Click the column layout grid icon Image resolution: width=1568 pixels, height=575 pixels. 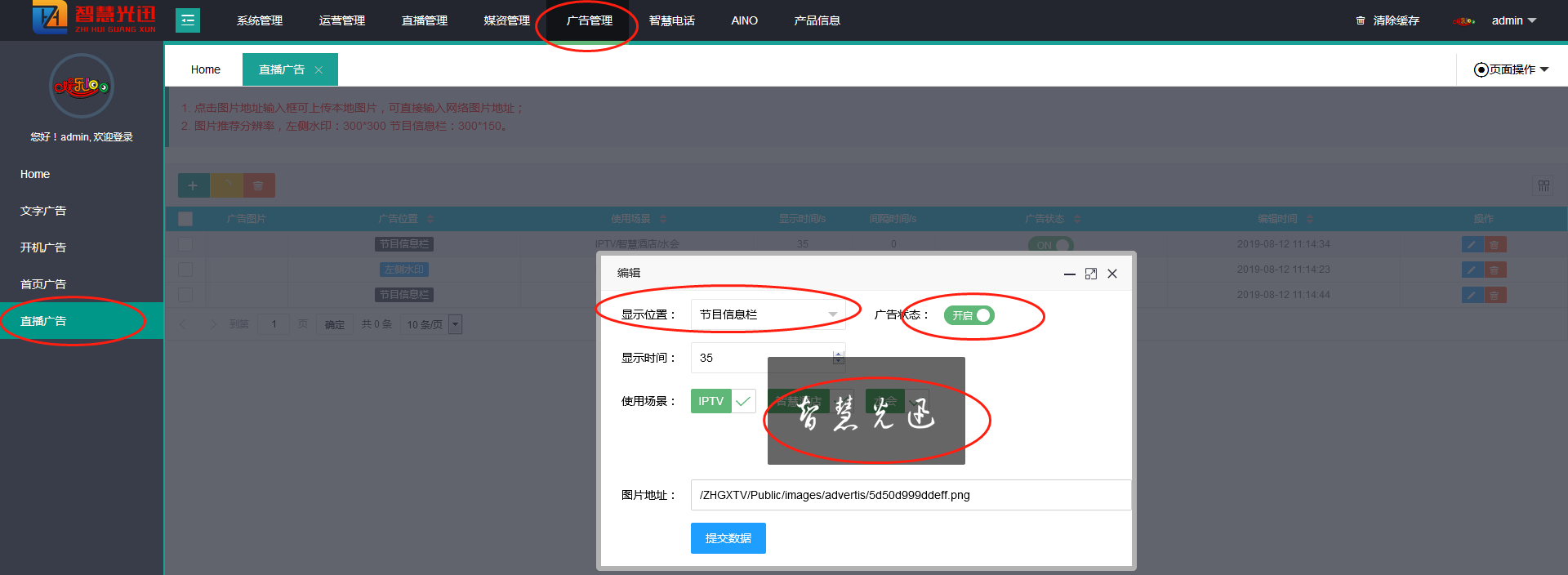1543,186
